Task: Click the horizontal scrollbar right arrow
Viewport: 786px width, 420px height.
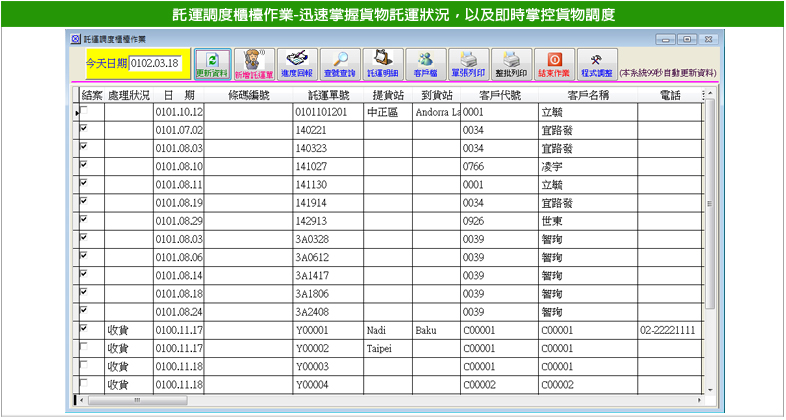Action: pos(697,401)
